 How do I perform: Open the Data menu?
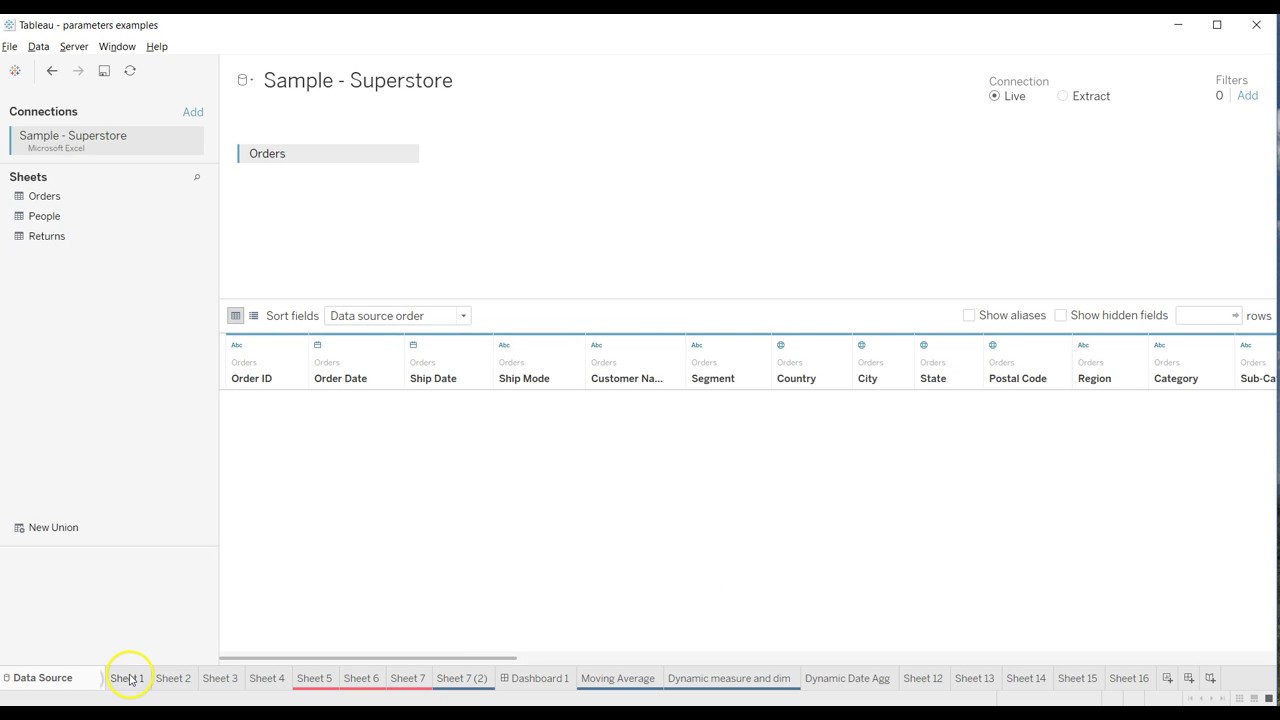pos(38,46)
